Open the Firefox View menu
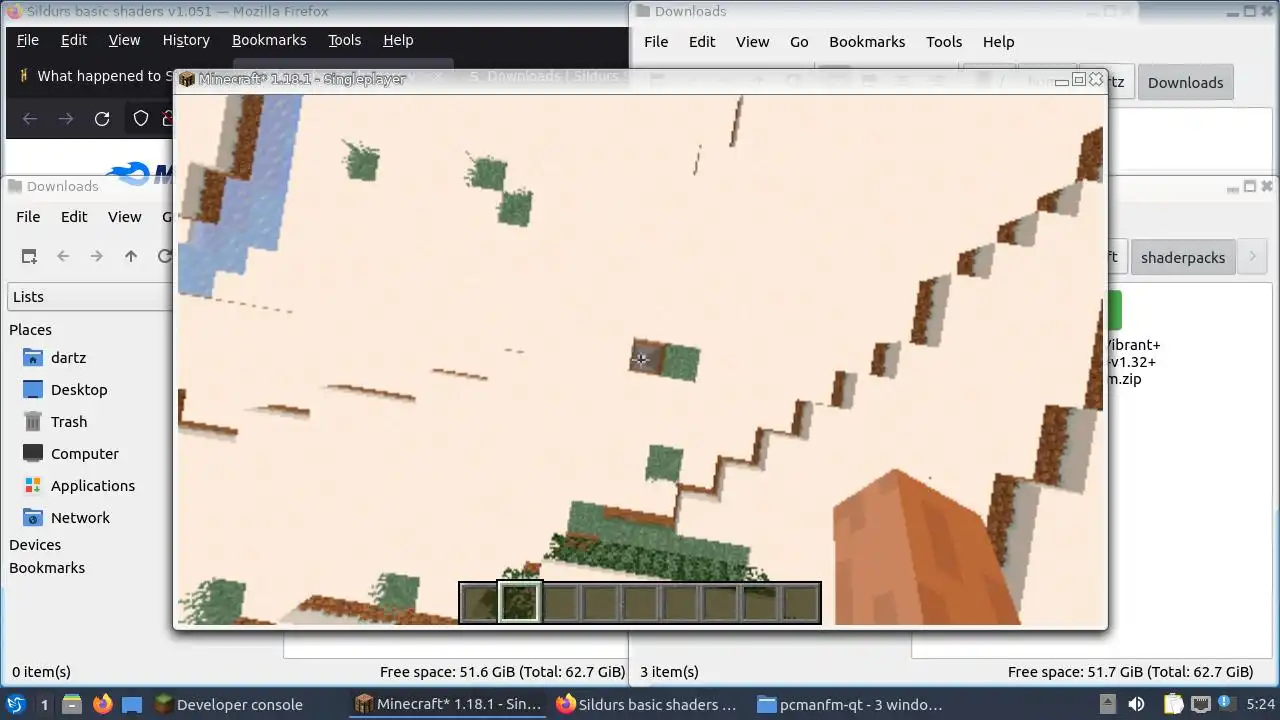This screenshot has height=720, width=1280. pos(124,40)
